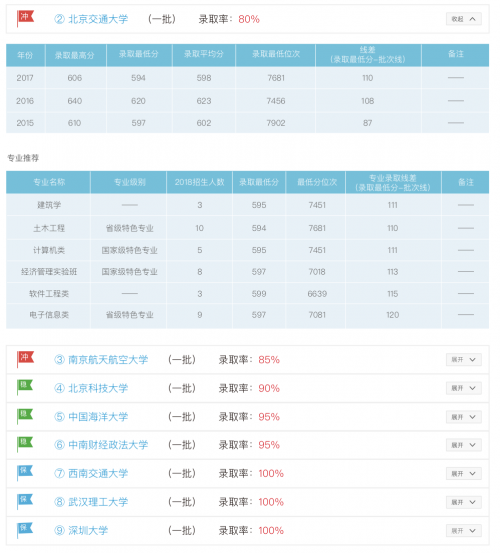Click the 2018招生人数 column header

tap(200, 182)
